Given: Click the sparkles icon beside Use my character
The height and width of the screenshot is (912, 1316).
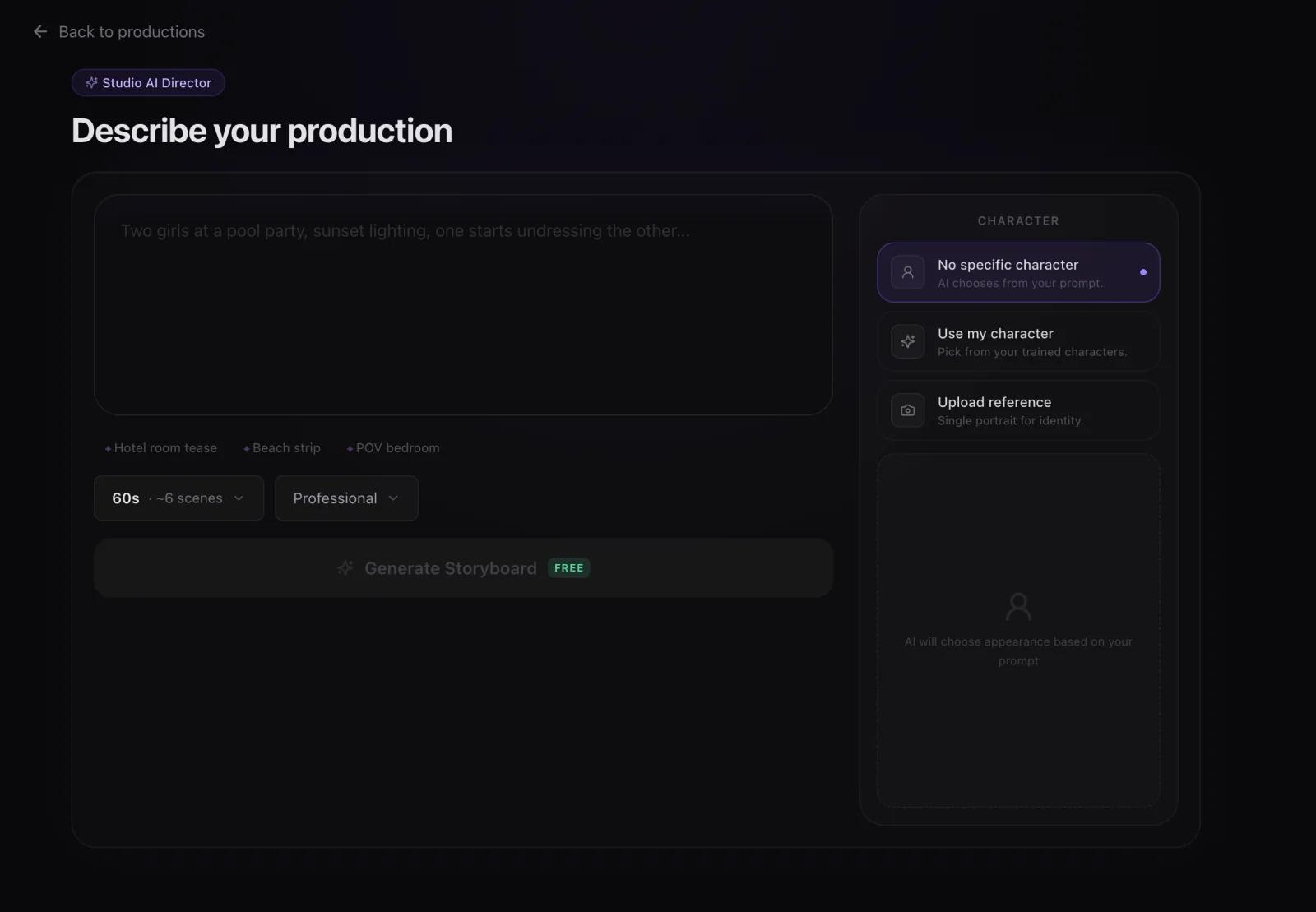Looking at the screenshot, I should (907, 341).
